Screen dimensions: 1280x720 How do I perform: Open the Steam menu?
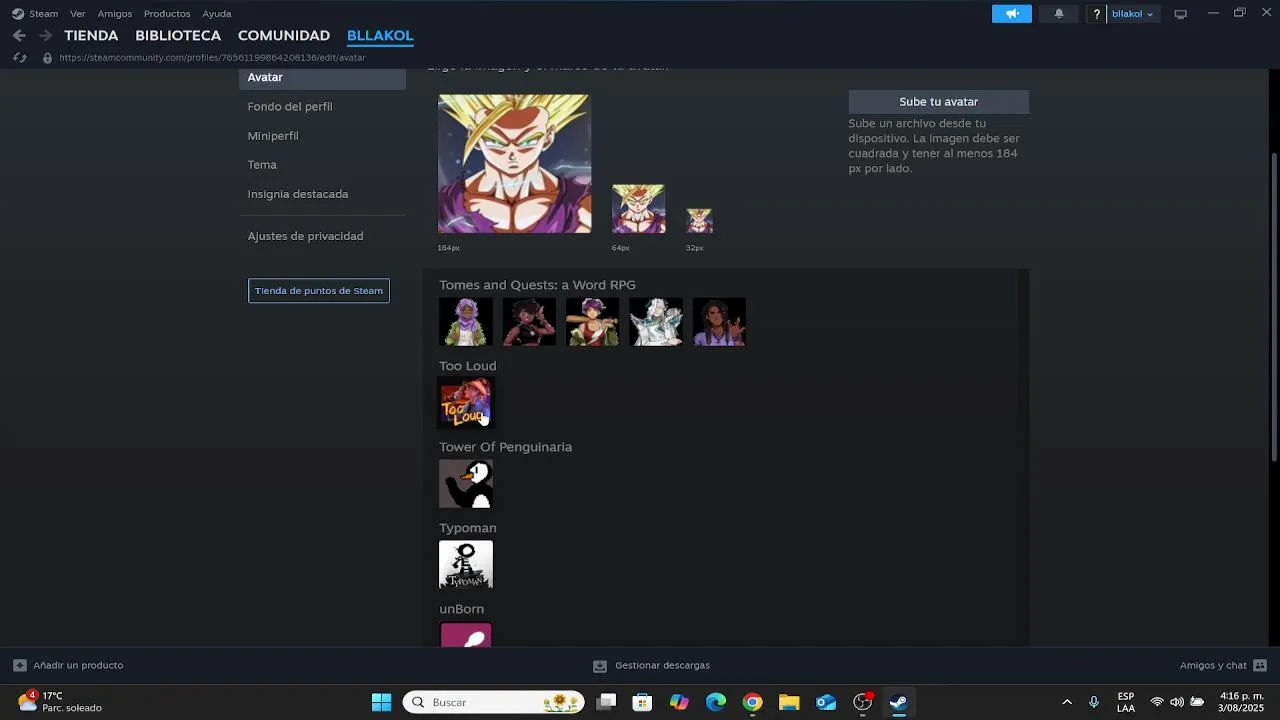pos(43,14)
